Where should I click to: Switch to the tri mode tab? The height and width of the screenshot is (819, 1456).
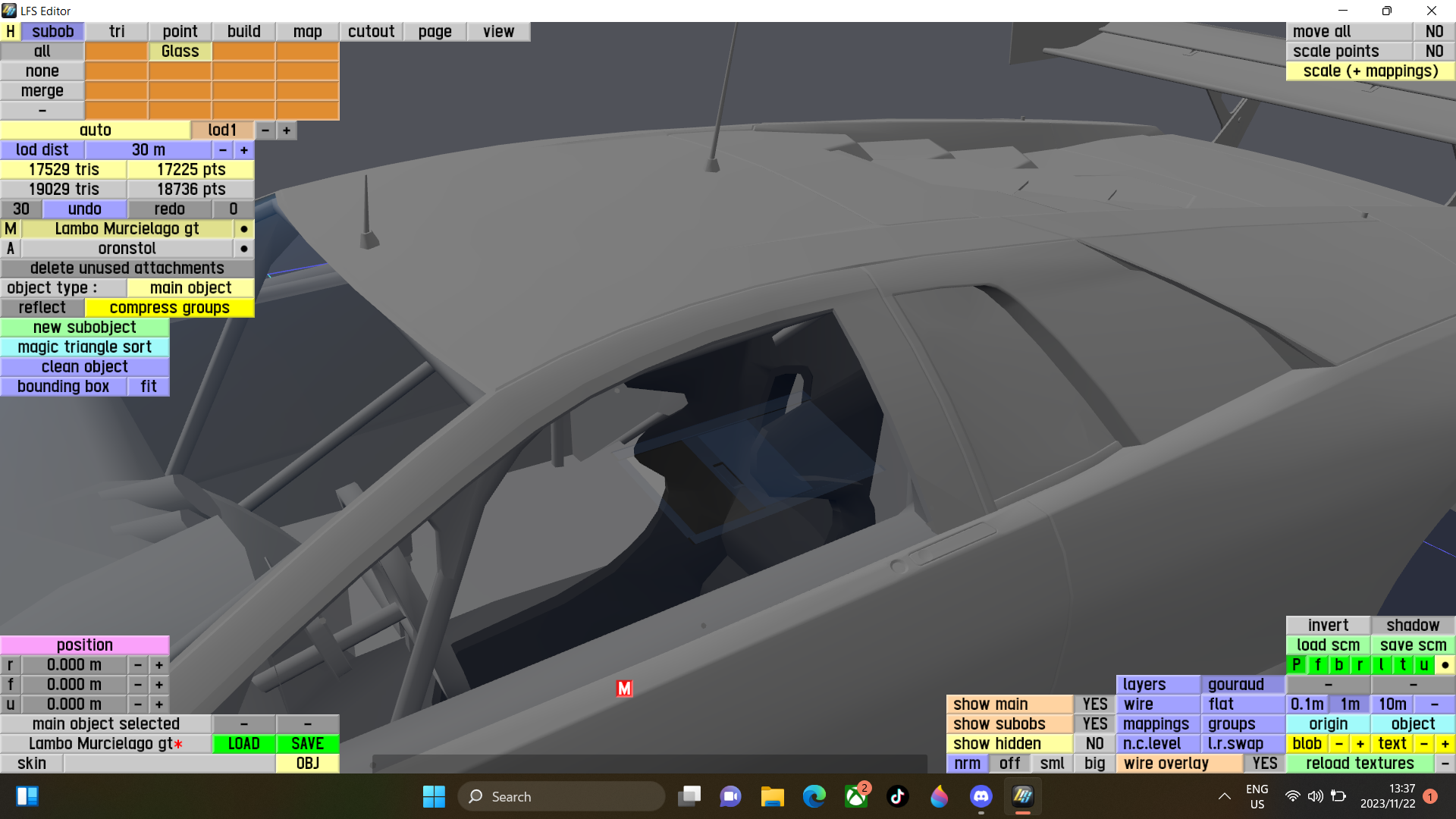click(117, 31)
